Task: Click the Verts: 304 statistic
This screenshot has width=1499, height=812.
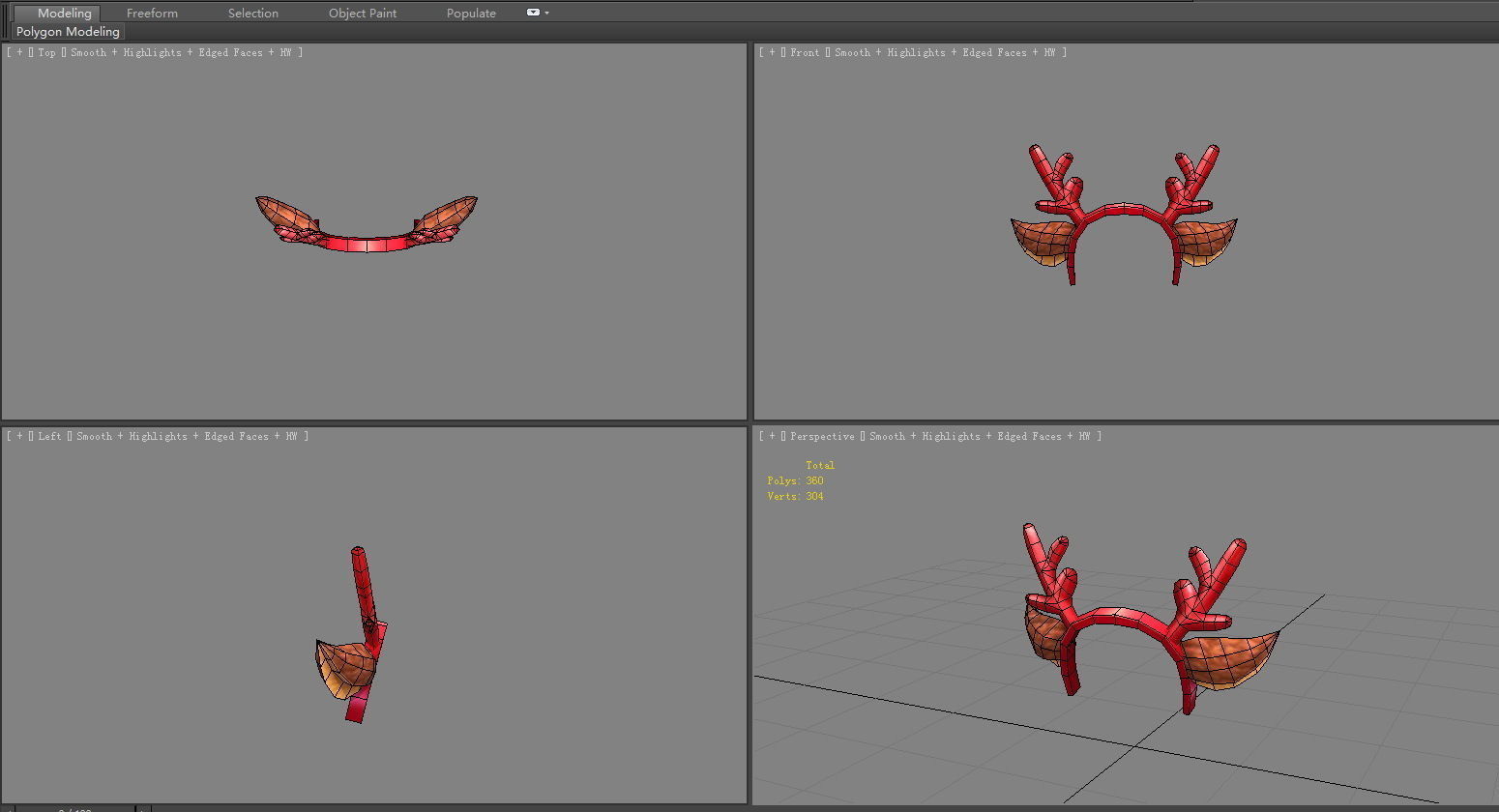Action: tap(796, 497)
